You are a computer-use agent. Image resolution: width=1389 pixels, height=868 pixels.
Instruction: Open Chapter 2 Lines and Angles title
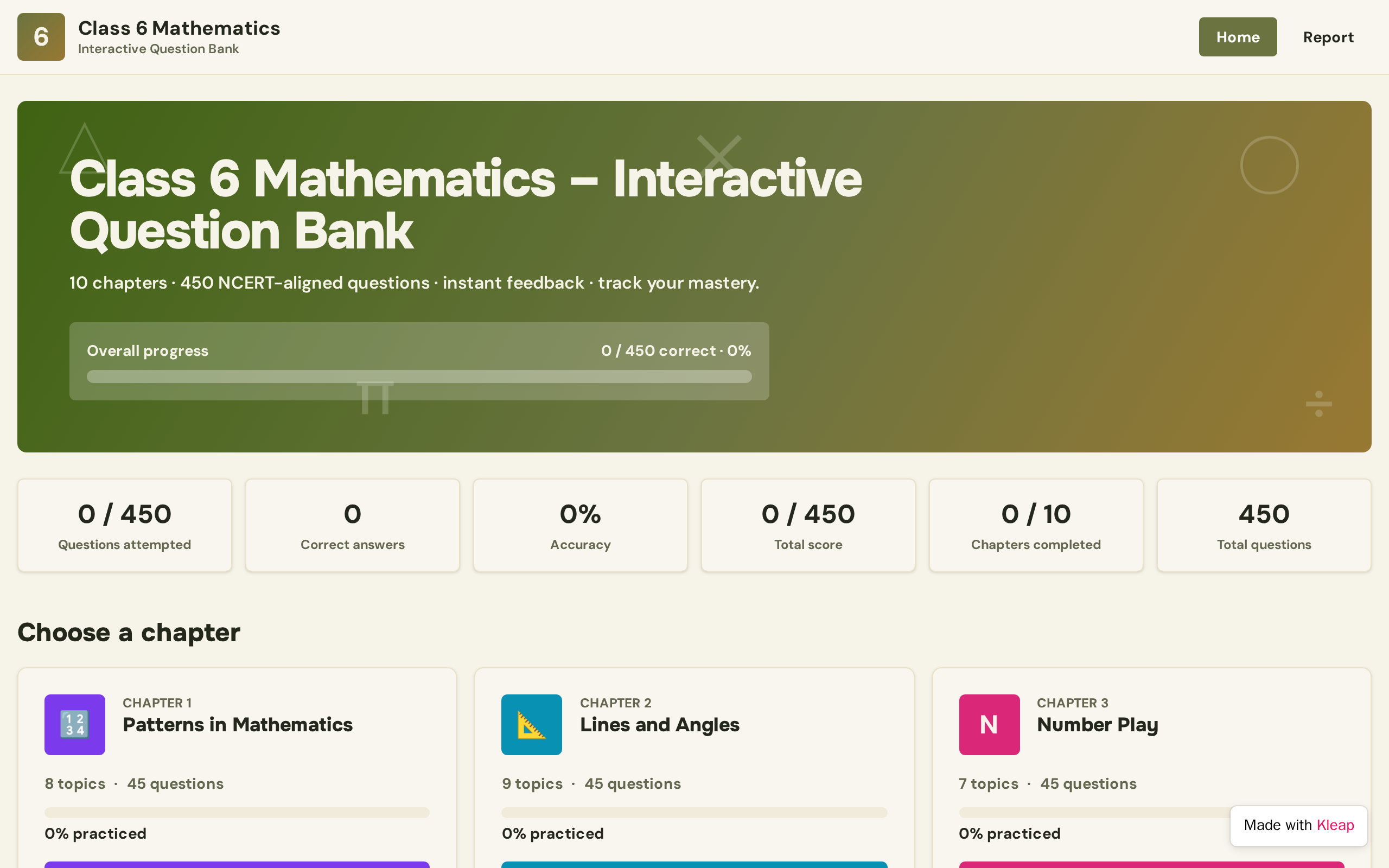point(659,724)
